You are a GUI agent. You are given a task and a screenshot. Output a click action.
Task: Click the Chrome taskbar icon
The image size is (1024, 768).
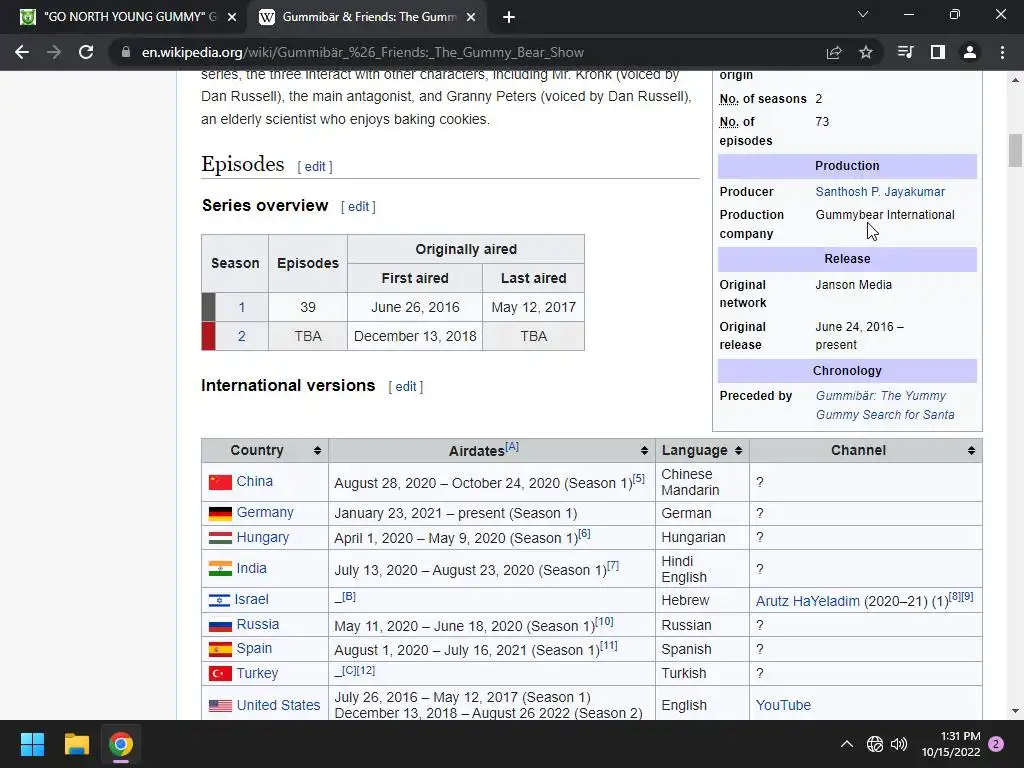[121, 744]
